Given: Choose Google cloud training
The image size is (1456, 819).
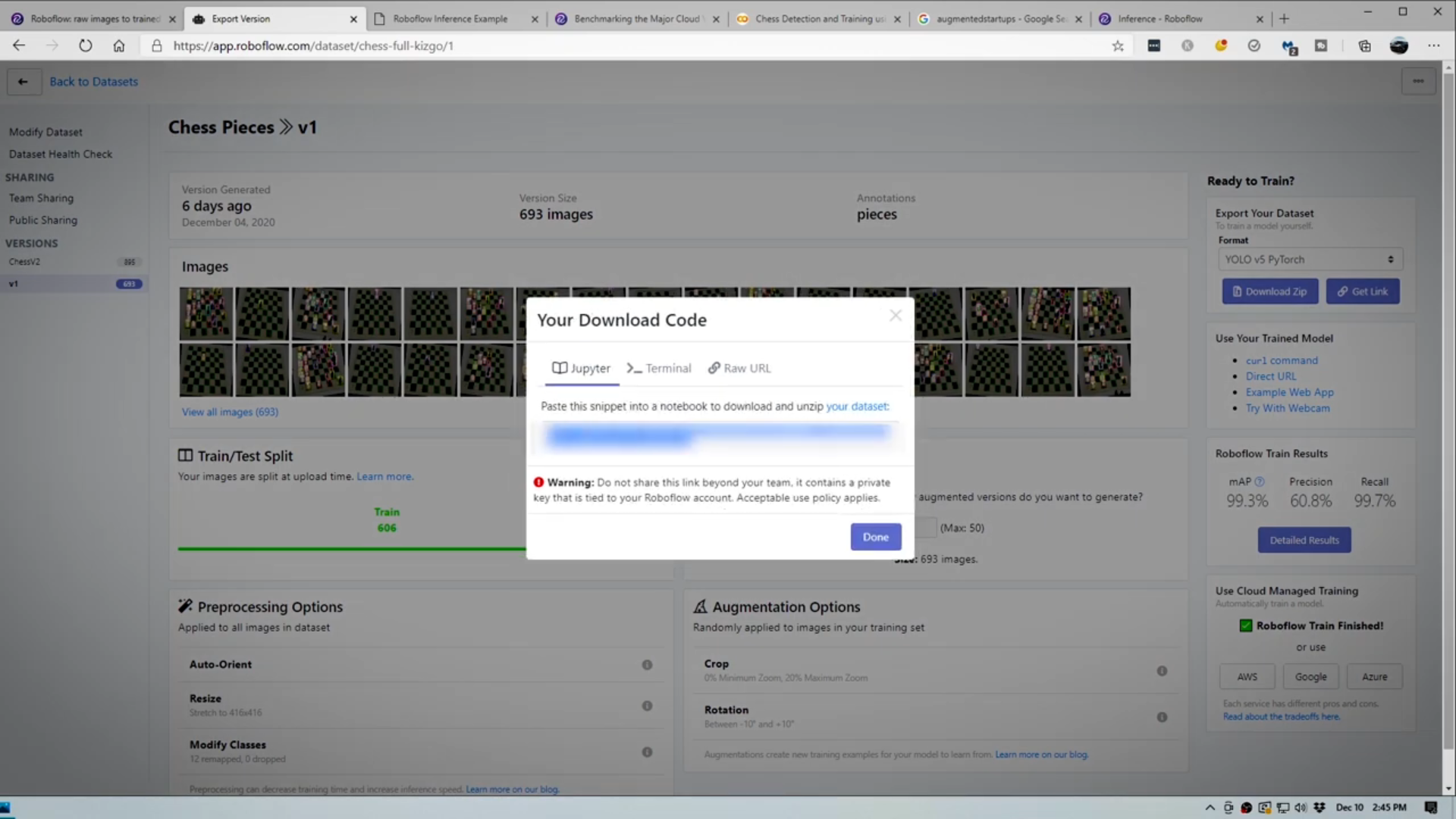Looking at the screenshot, I should pyautogui.click(x=1310, y=676).
